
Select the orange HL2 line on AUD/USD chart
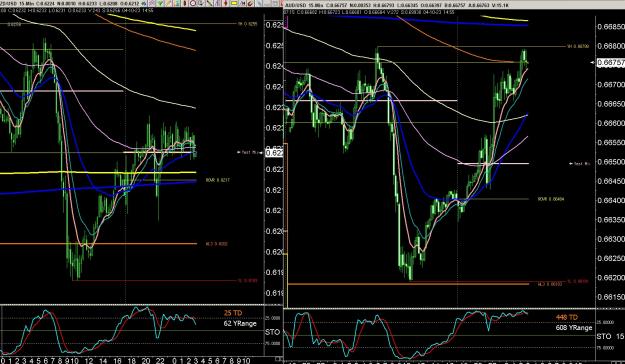[x=409, y=284]
